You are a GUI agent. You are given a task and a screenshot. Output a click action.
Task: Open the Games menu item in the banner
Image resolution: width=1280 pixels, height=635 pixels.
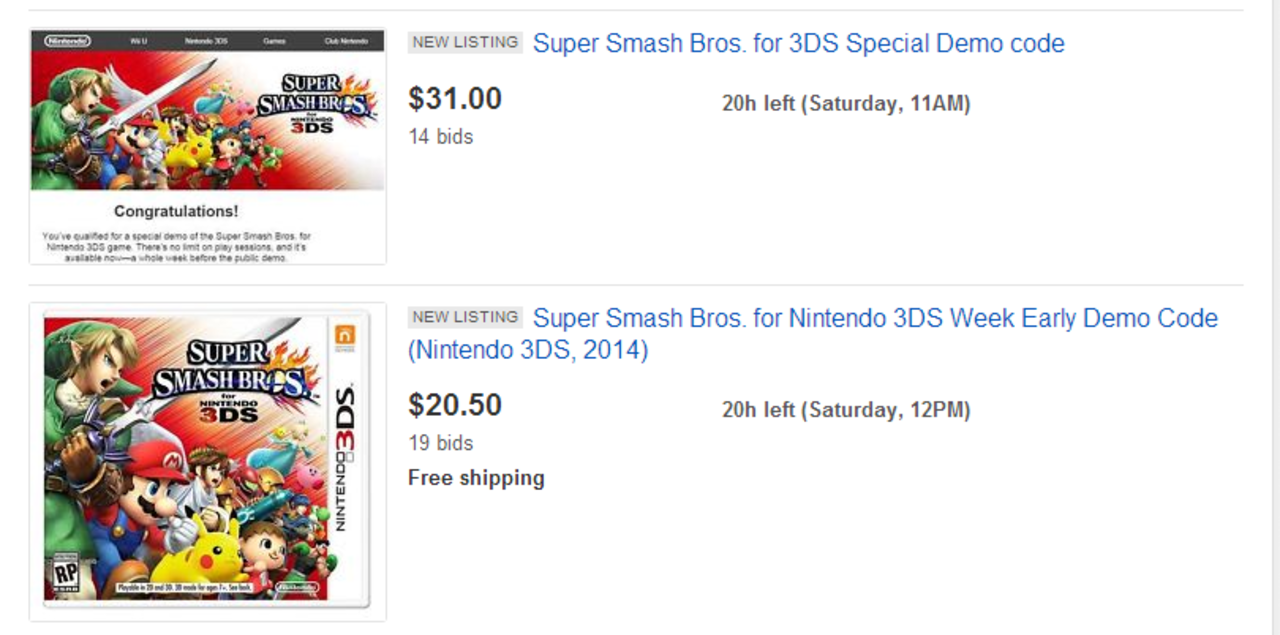(x=274, y=40)
